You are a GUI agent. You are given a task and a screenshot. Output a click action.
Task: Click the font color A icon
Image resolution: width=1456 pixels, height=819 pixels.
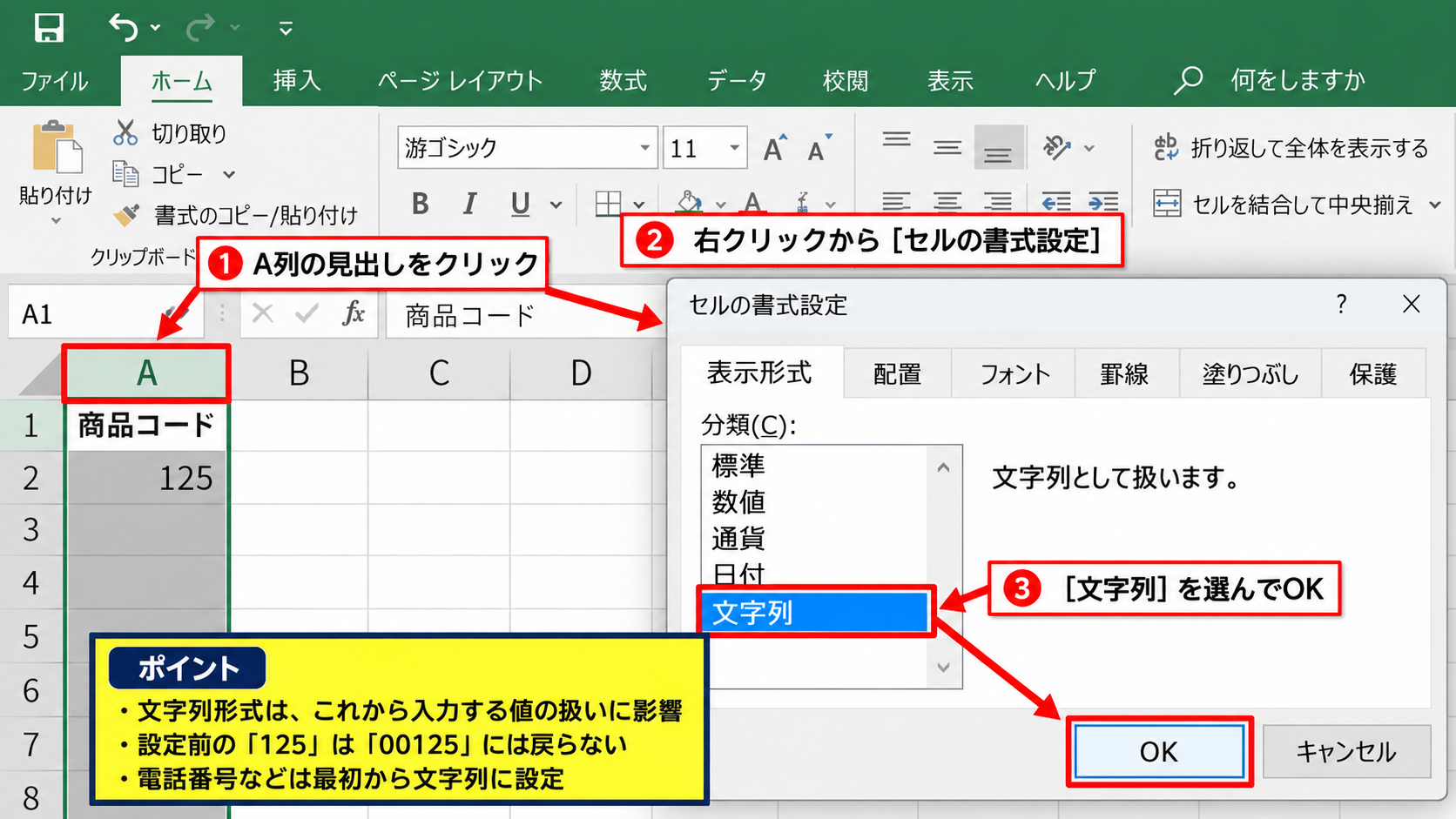tap(752, 203)
